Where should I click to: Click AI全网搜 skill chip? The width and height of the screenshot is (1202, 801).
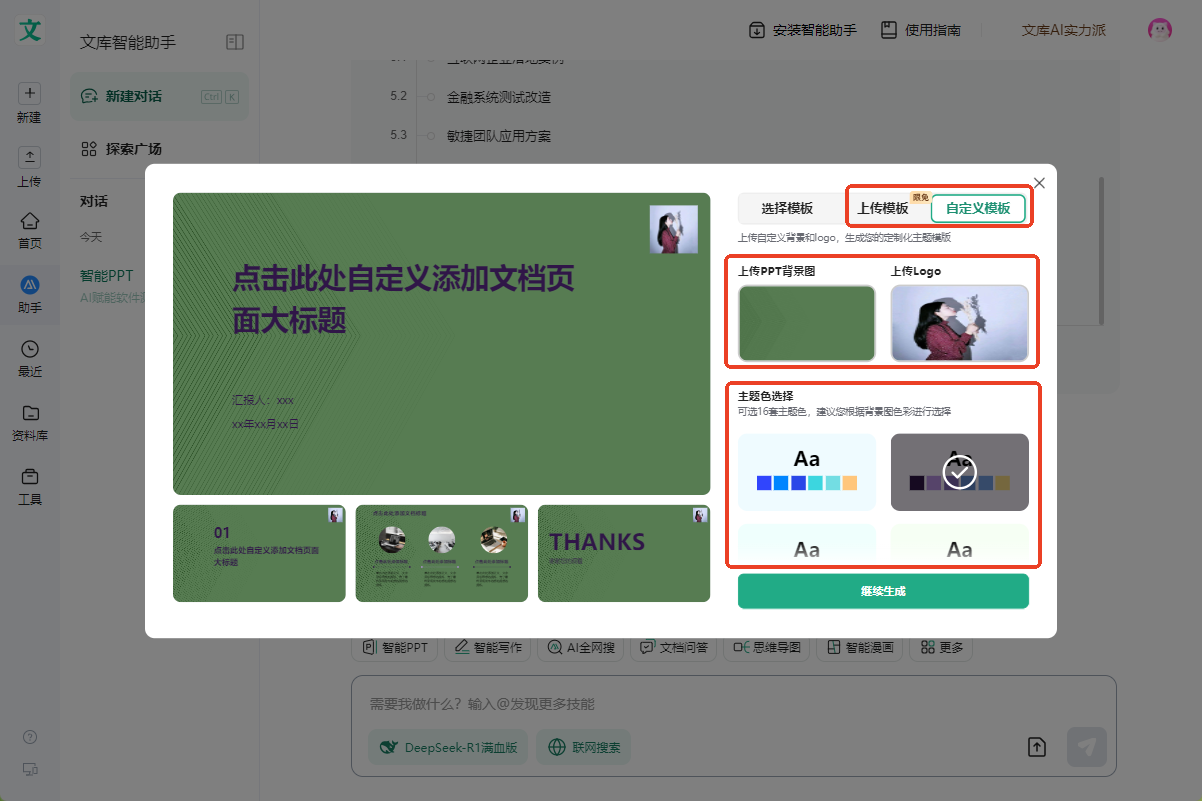click(x=581, y=647)
